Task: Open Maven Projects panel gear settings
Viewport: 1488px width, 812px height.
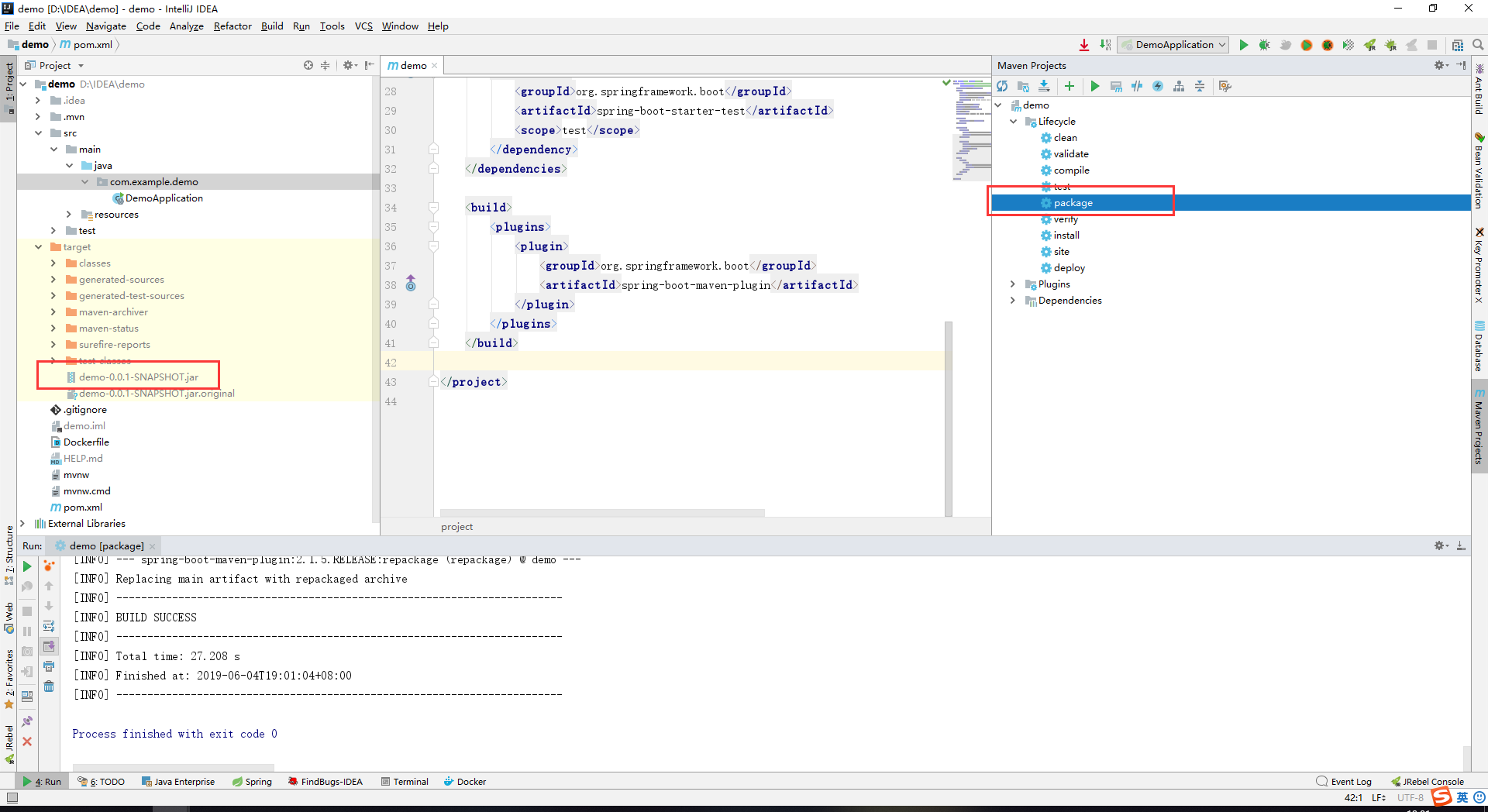Action: [1441, 65]
